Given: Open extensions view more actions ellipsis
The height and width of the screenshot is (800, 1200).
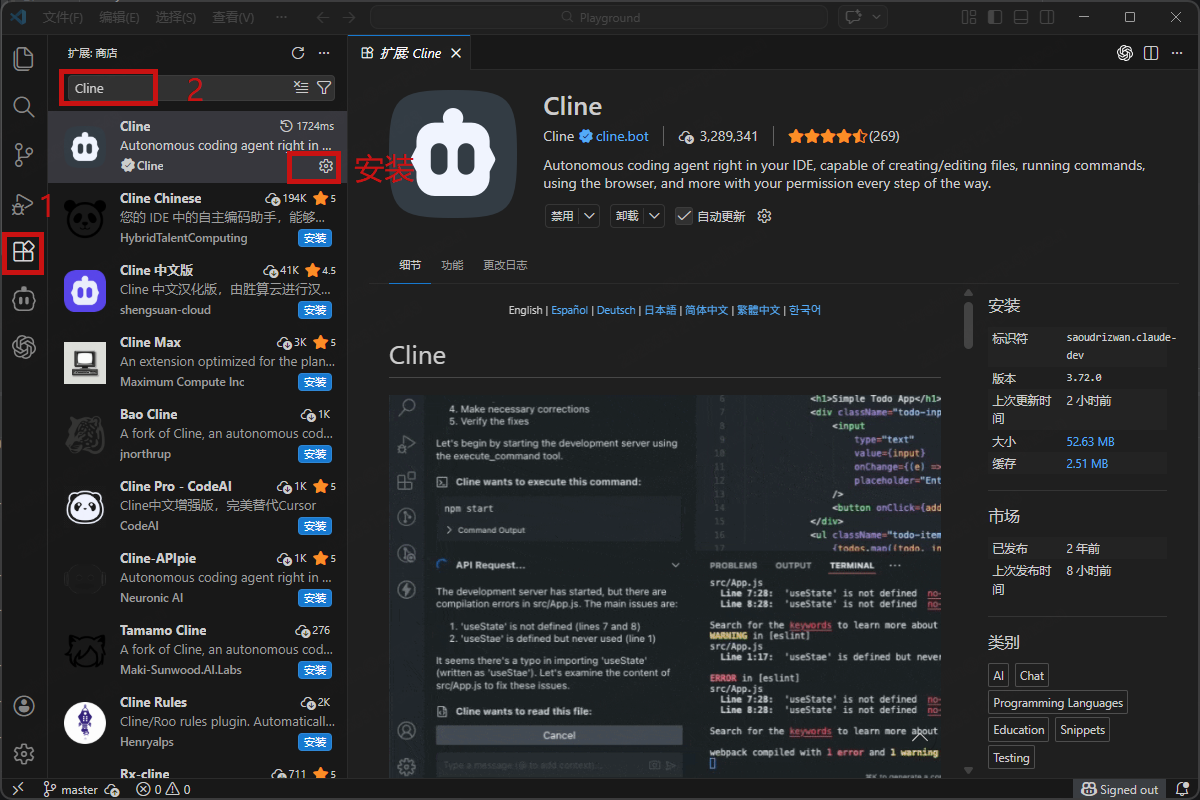Looking at the screenshot, I should click(323, 53).
